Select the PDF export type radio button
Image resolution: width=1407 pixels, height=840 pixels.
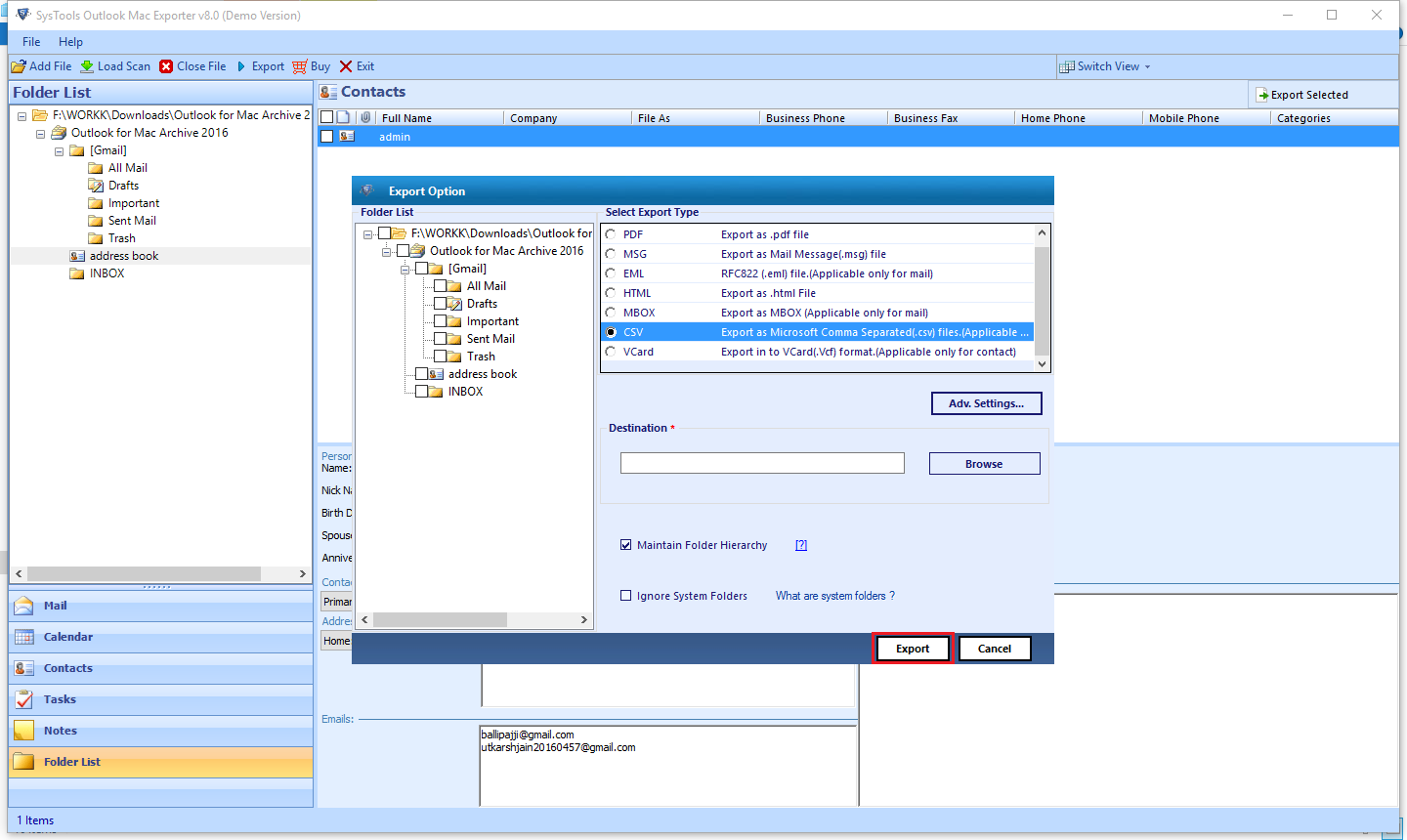[611, 234]
